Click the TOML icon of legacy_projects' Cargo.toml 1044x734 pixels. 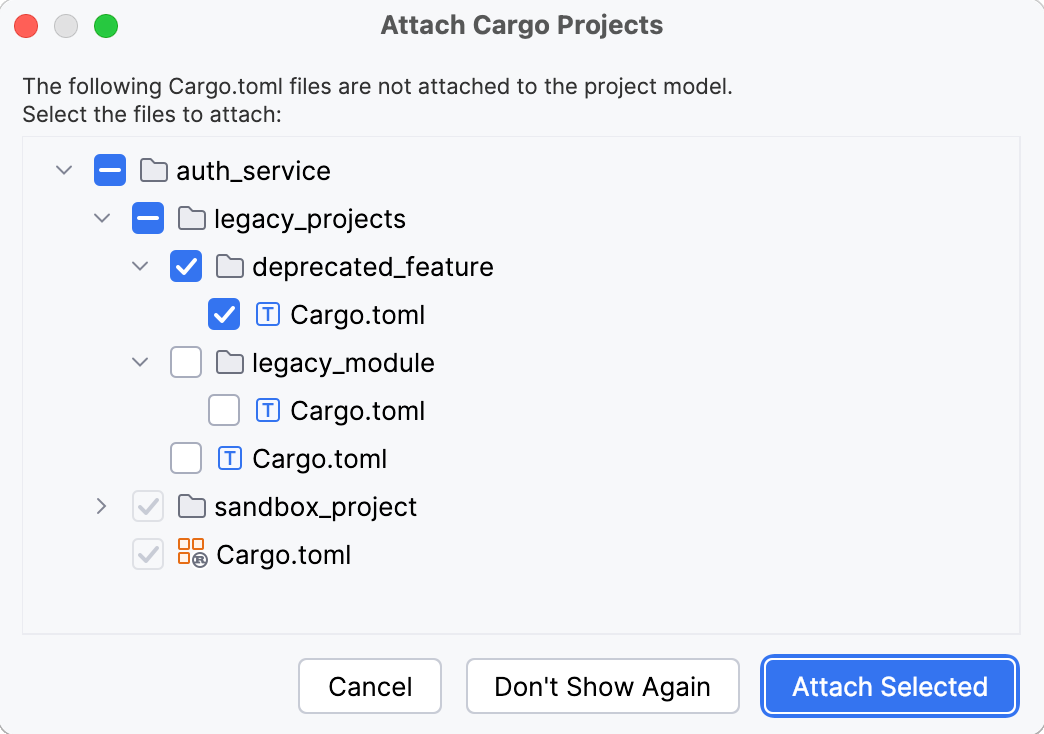click(x=229, y=458)
